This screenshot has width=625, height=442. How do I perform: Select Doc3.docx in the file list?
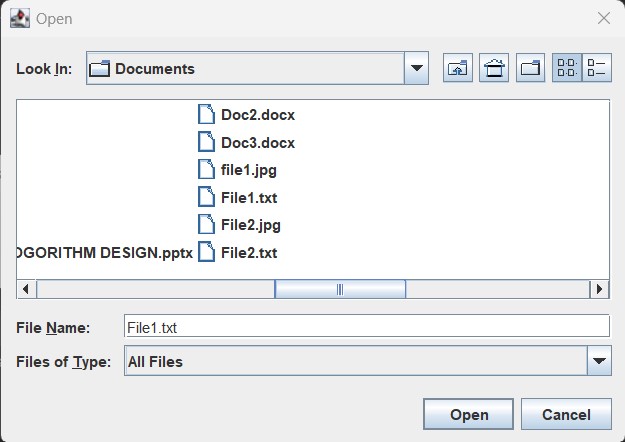click(246, 142)
